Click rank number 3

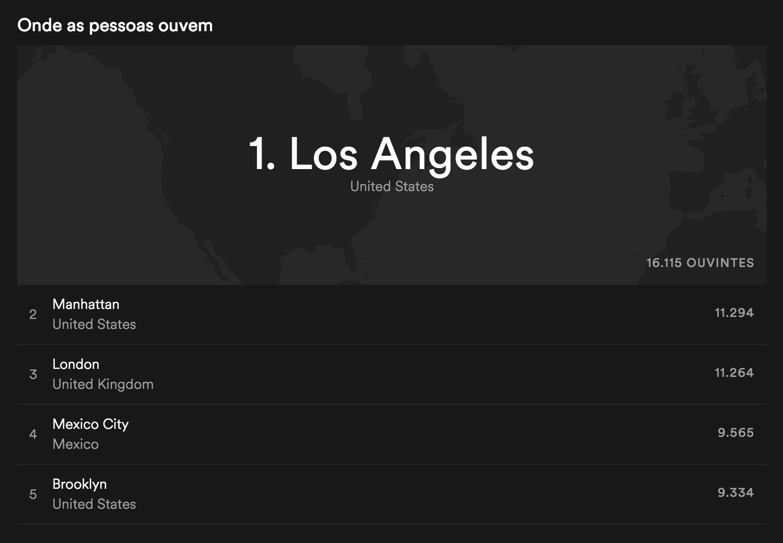[33, 374]
